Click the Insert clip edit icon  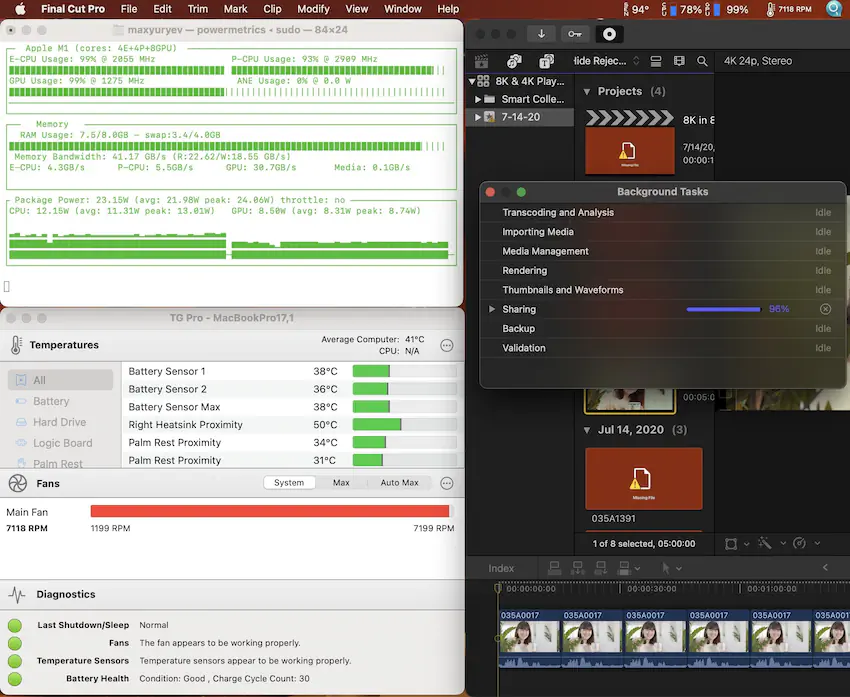[x=577, y=568]
